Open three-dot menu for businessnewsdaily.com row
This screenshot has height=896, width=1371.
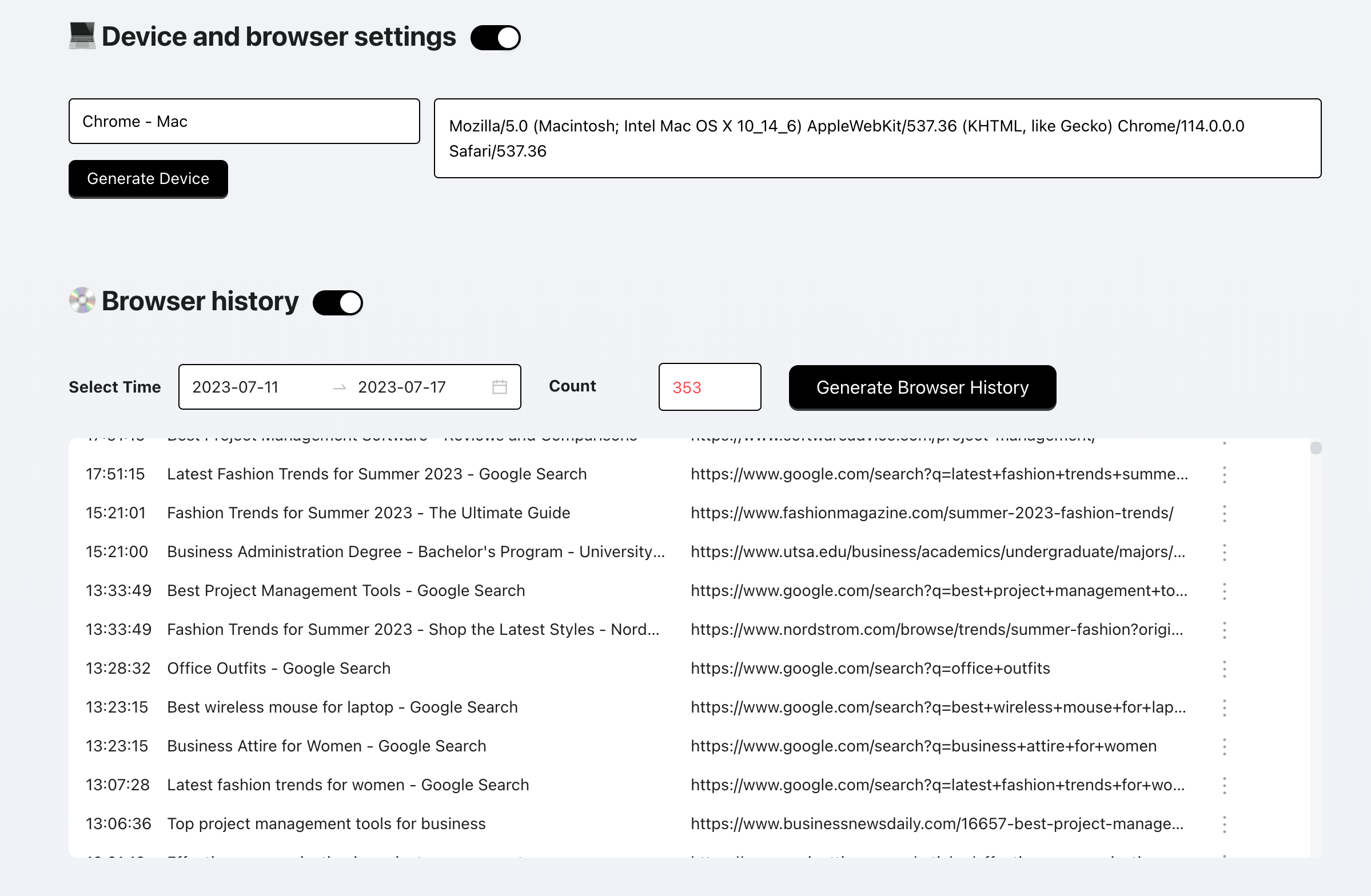point(1225,824)
